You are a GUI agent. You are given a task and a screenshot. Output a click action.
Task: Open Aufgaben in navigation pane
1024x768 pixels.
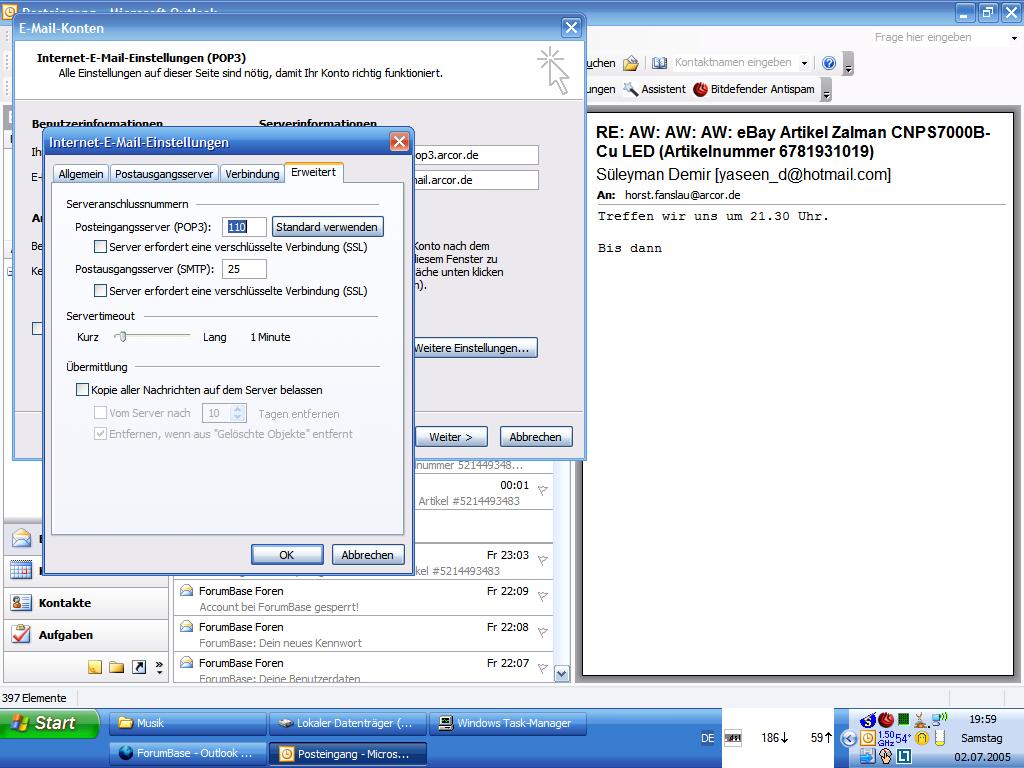click(86, 634)
